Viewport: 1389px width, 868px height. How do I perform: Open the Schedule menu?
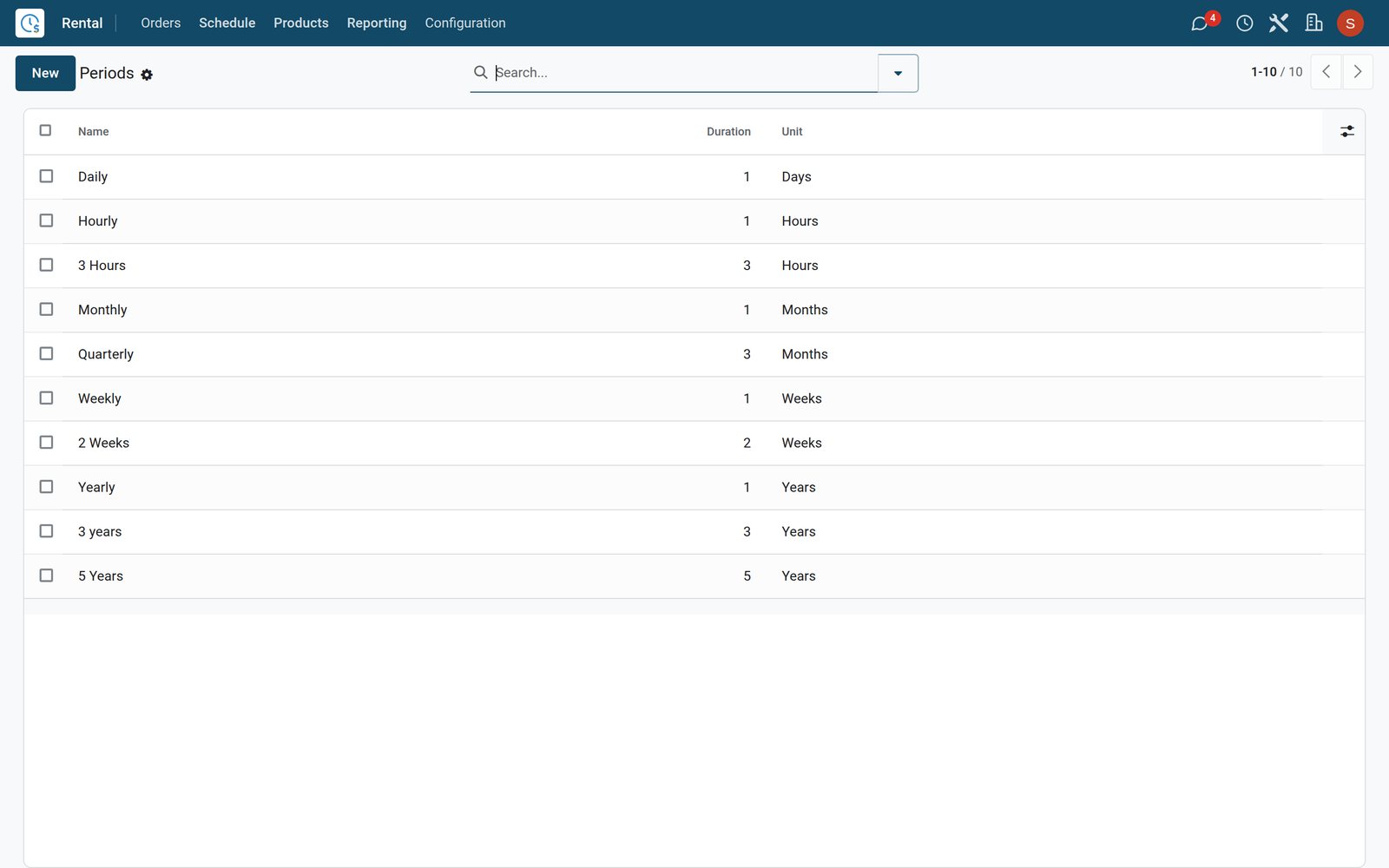[227, 23]
